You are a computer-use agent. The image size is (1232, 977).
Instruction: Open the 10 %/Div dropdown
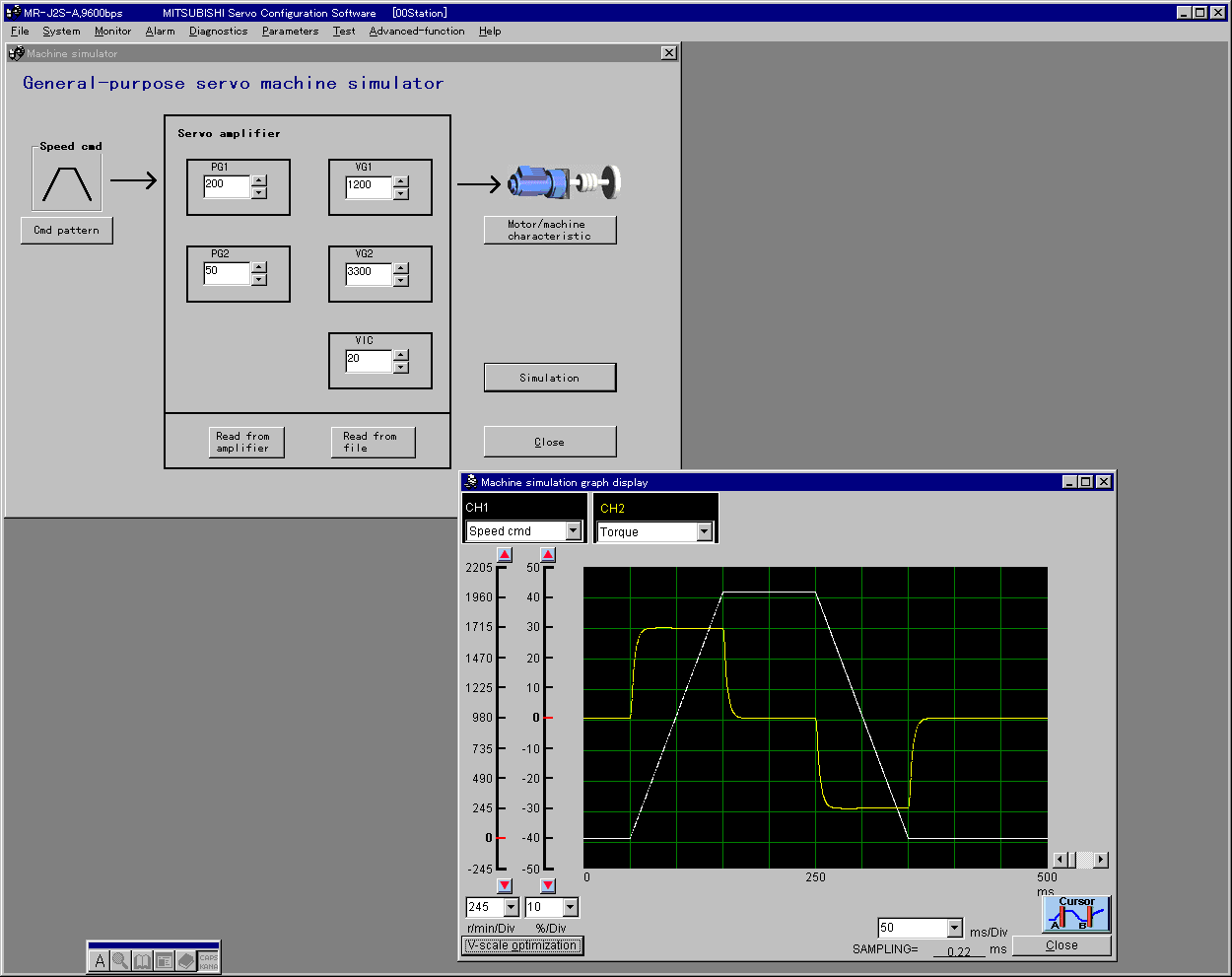(570, 907)
